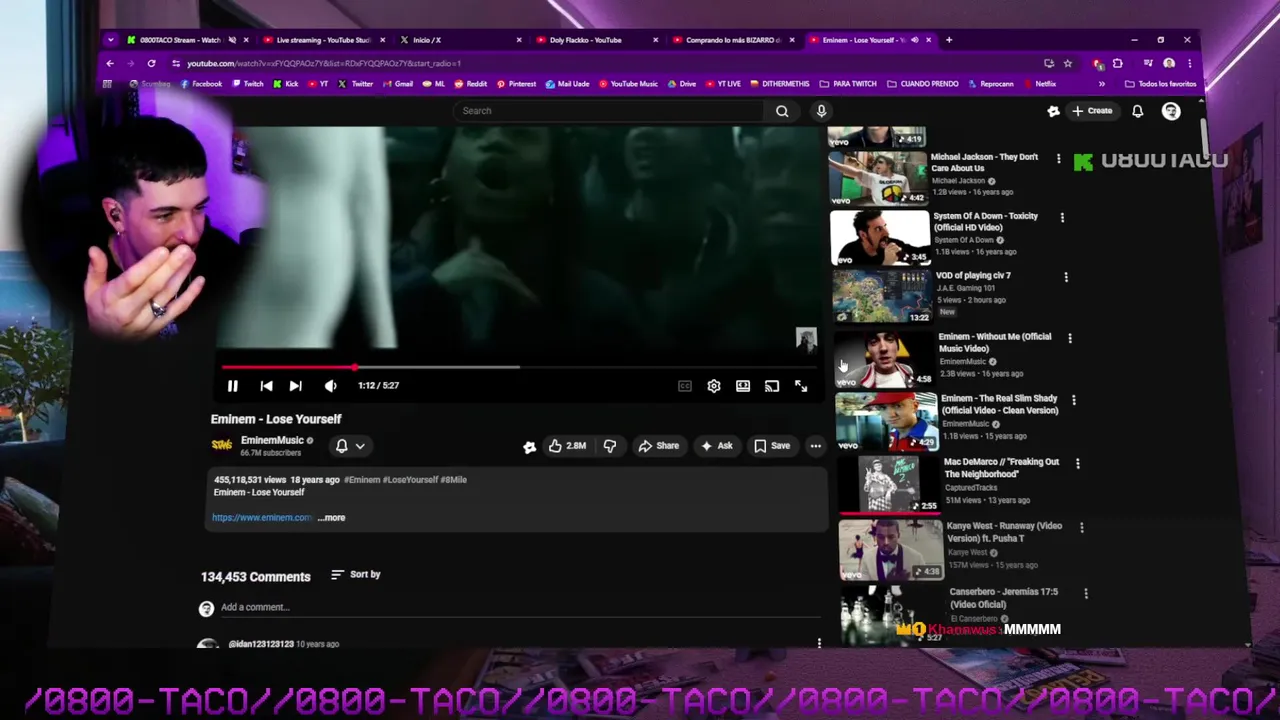
Task: Open the www.eminem.com link in description
Action: pyautogui.click(x=262, y=518)
